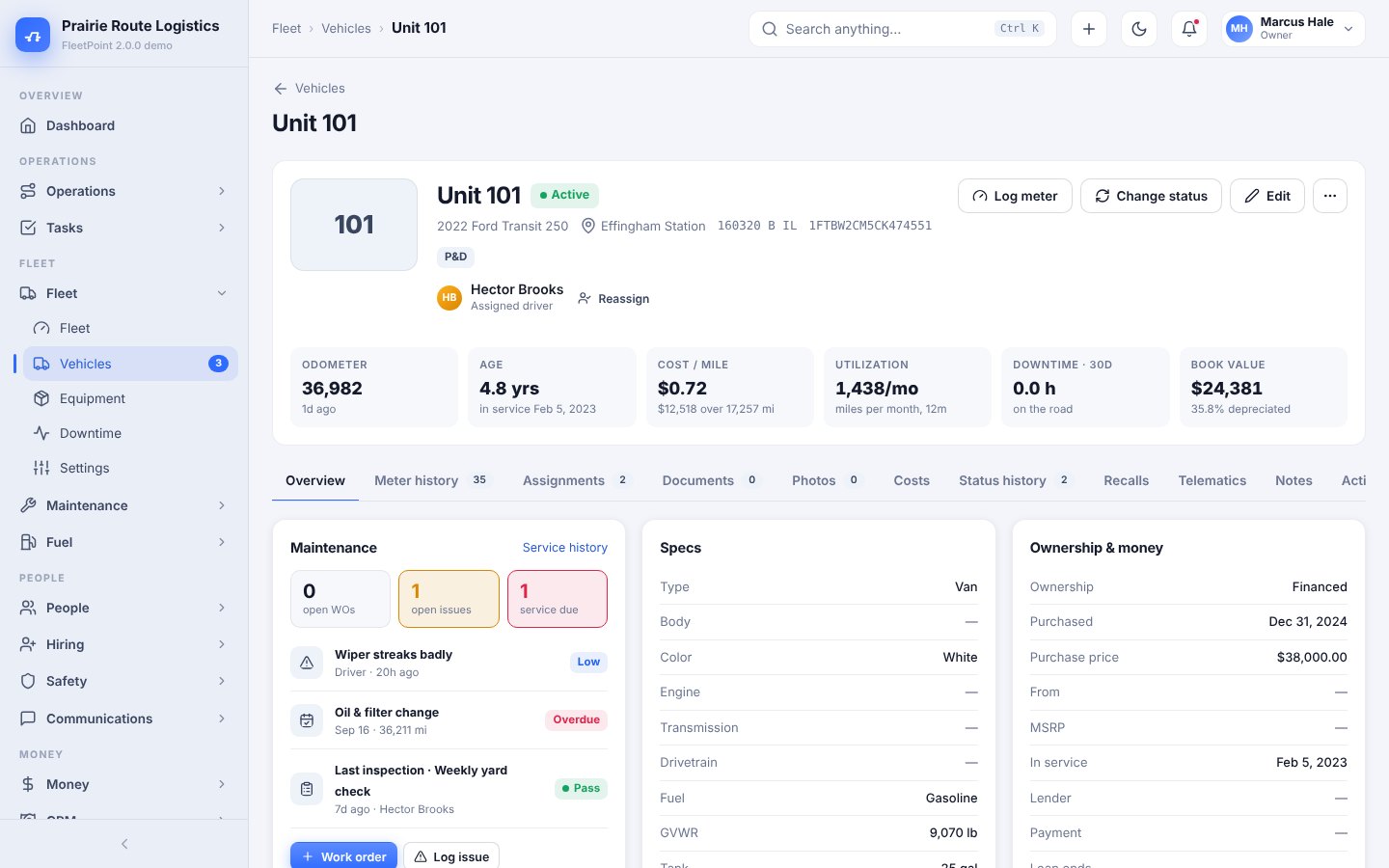The width and height of the screenshot is (1389, 868).
Task: Collapse the Fleet sidebar section
Action: [123, 293]
